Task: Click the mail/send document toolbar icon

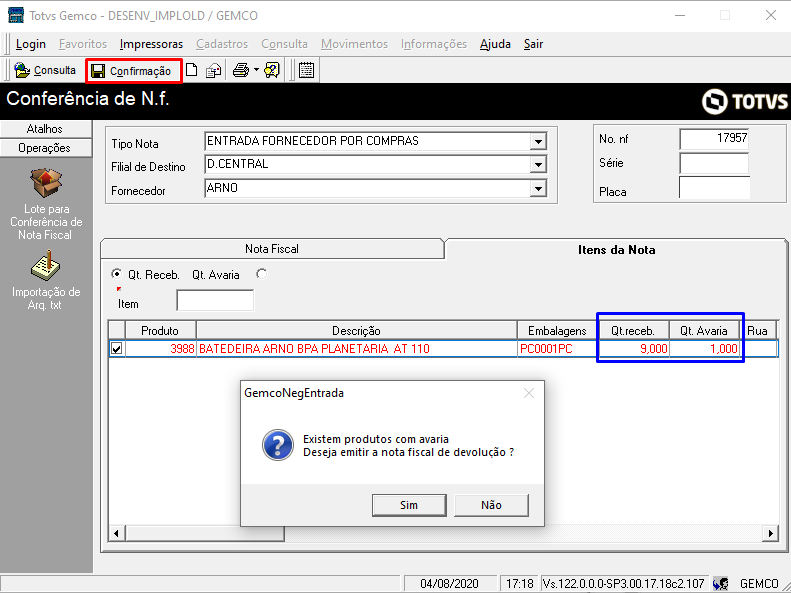Action: click(x=213, y=70)
